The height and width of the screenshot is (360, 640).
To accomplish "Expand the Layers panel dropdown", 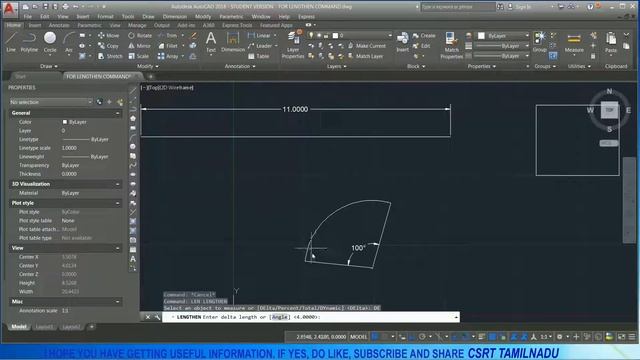I will click(x=336, y=66).
